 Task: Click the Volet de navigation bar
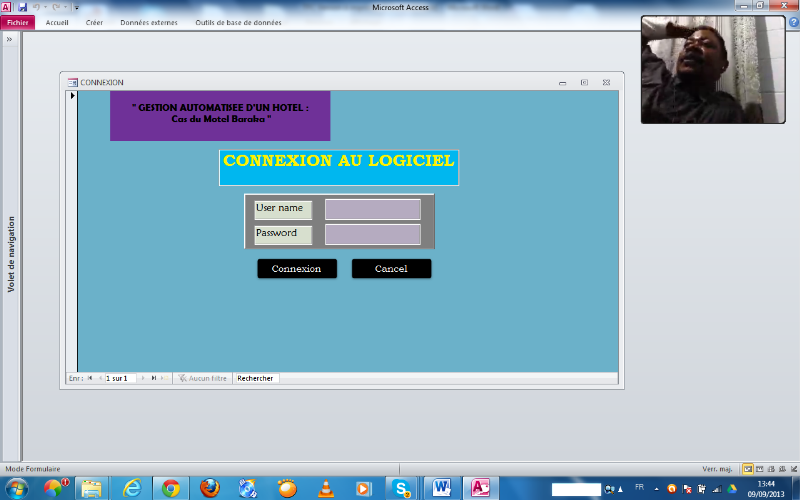[11, 254]
